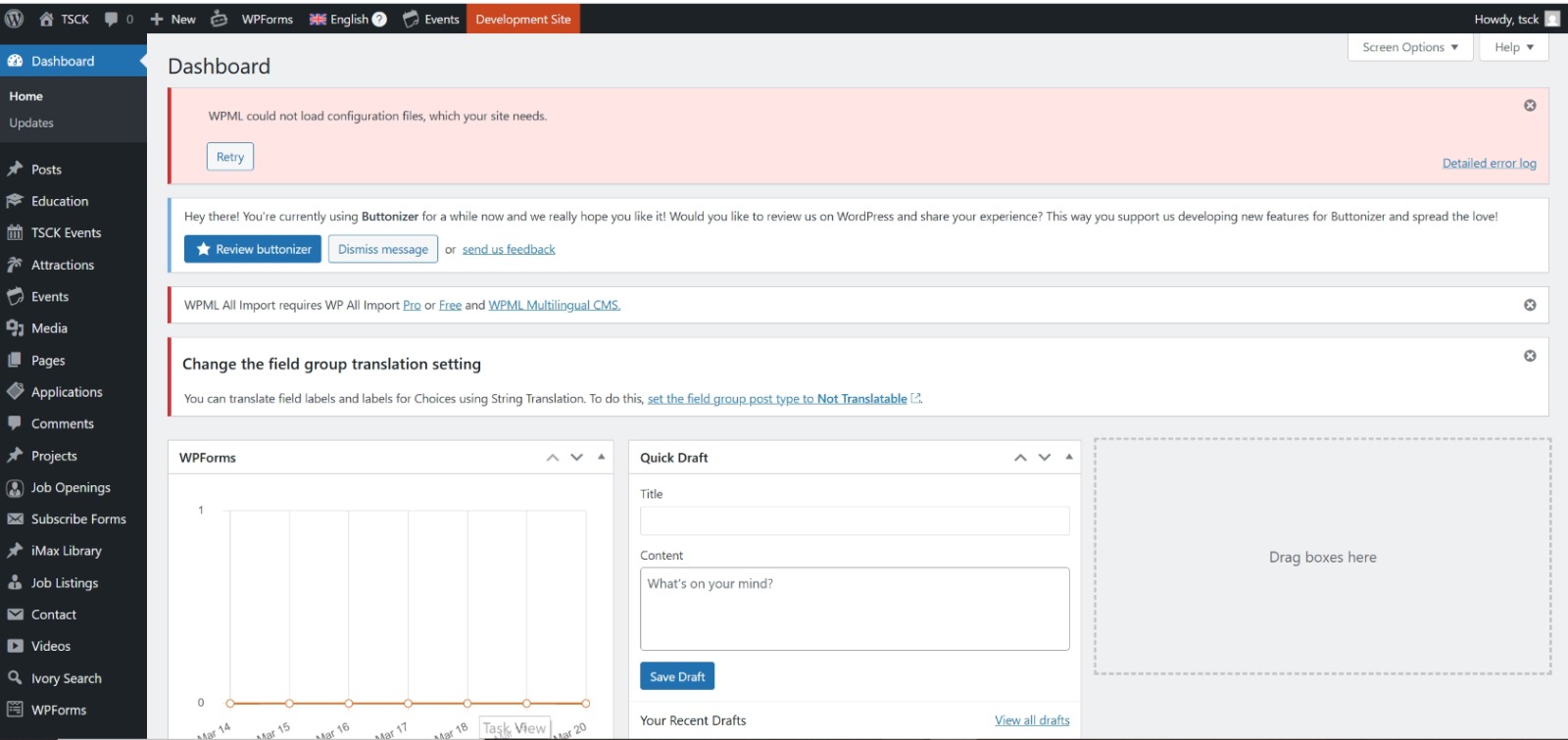Image resolution: width=1568 pixels, height=740 pixels.
Task: Click the Media icon in sidebar
Action: (15, 328)
